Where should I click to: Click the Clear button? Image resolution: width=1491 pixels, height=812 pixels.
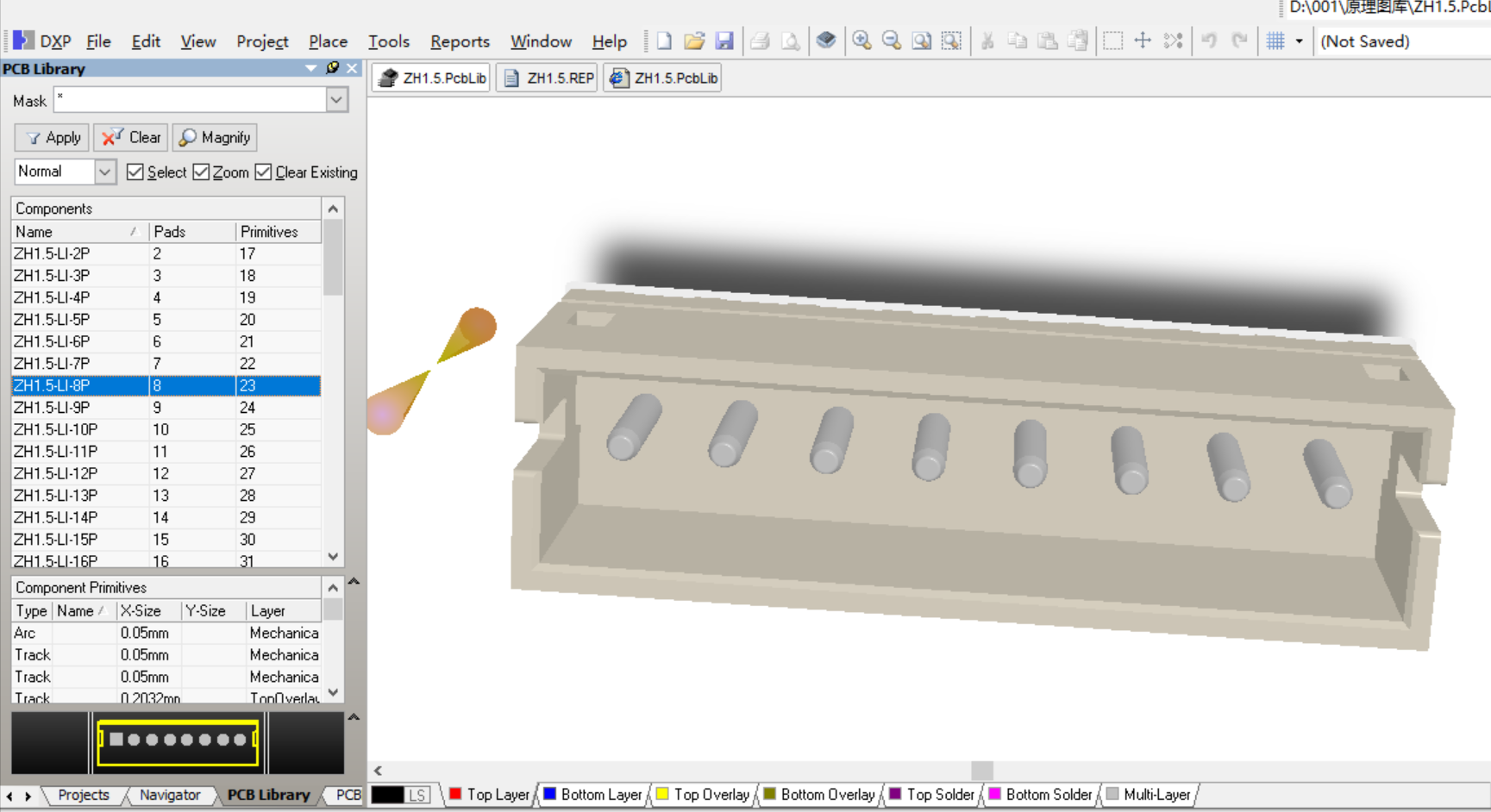pos(131,138)
